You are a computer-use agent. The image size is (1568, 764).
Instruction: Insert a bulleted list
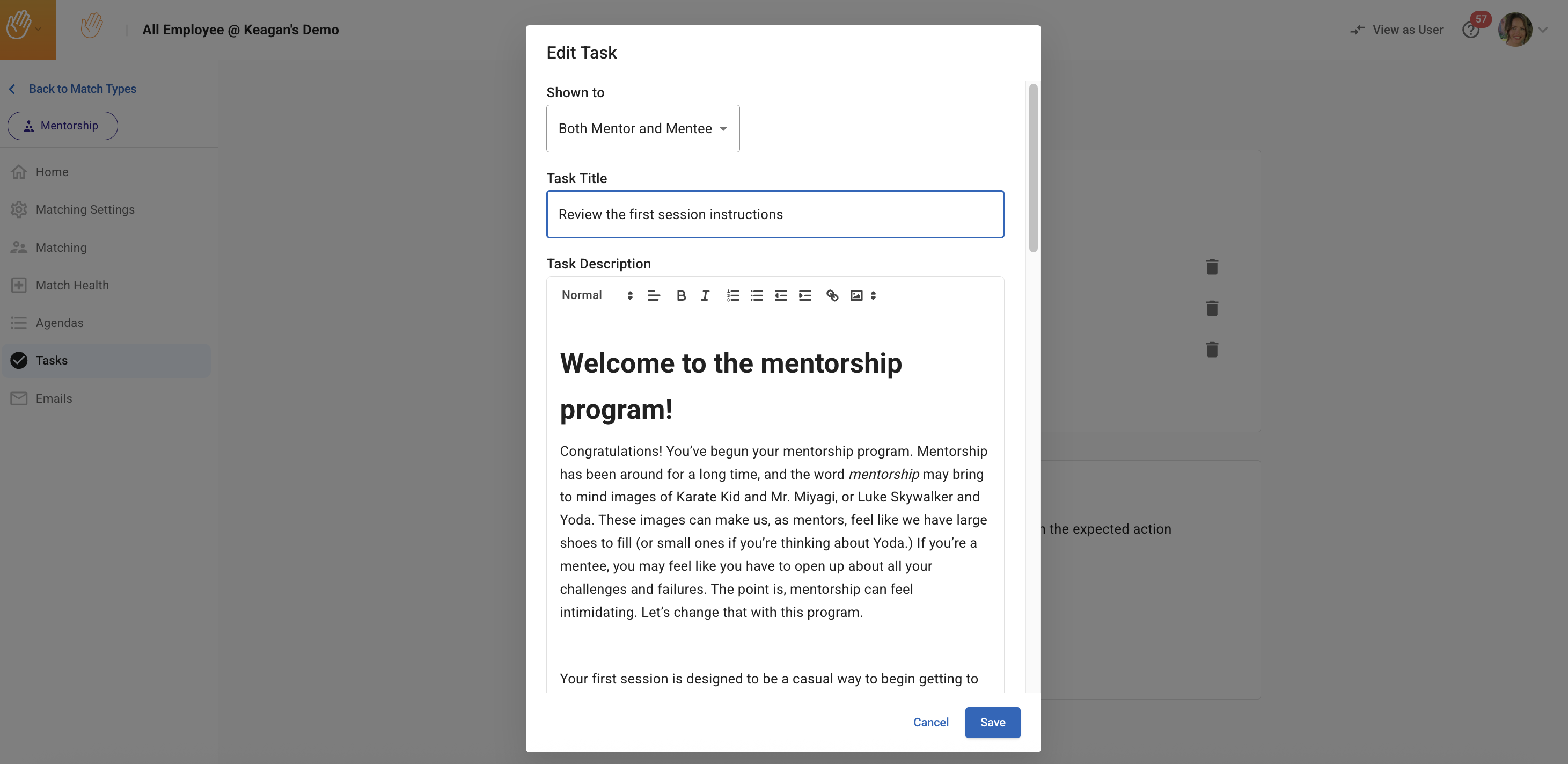[757, 295]
